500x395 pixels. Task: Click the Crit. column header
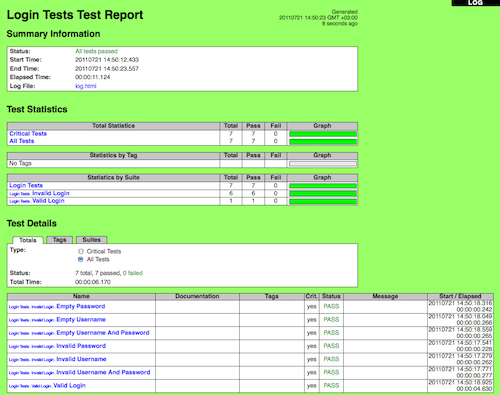pos(312,296)
